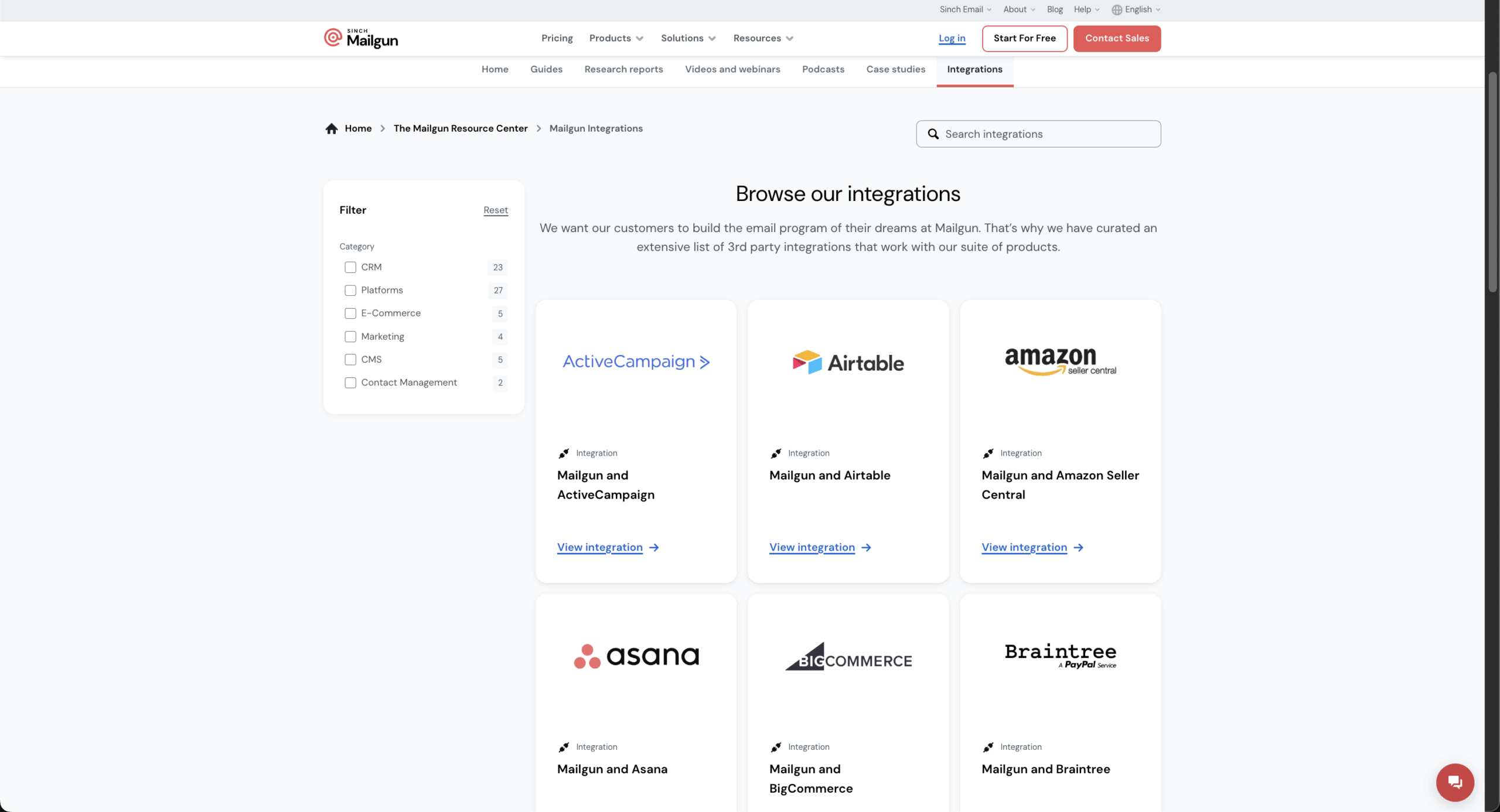Open the Pricing page
This screenshot has width=1500, height=812.
click(557, 39)
